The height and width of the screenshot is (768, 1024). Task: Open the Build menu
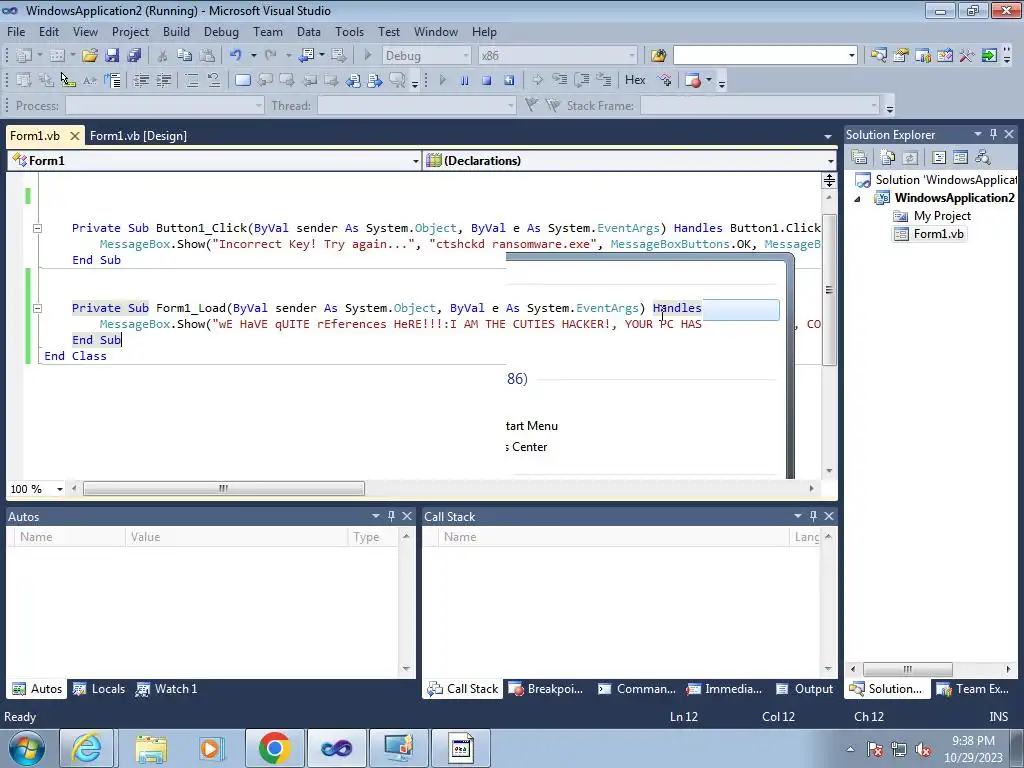(176, 32)
